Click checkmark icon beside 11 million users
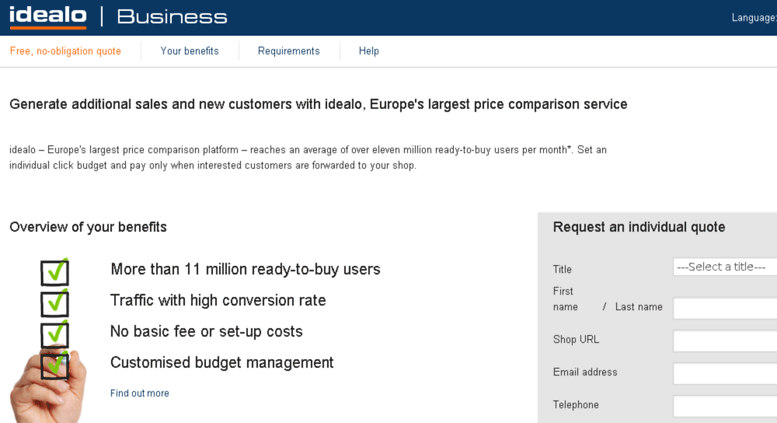The height and width of the screenshot is (423, 777). (55, 272)
